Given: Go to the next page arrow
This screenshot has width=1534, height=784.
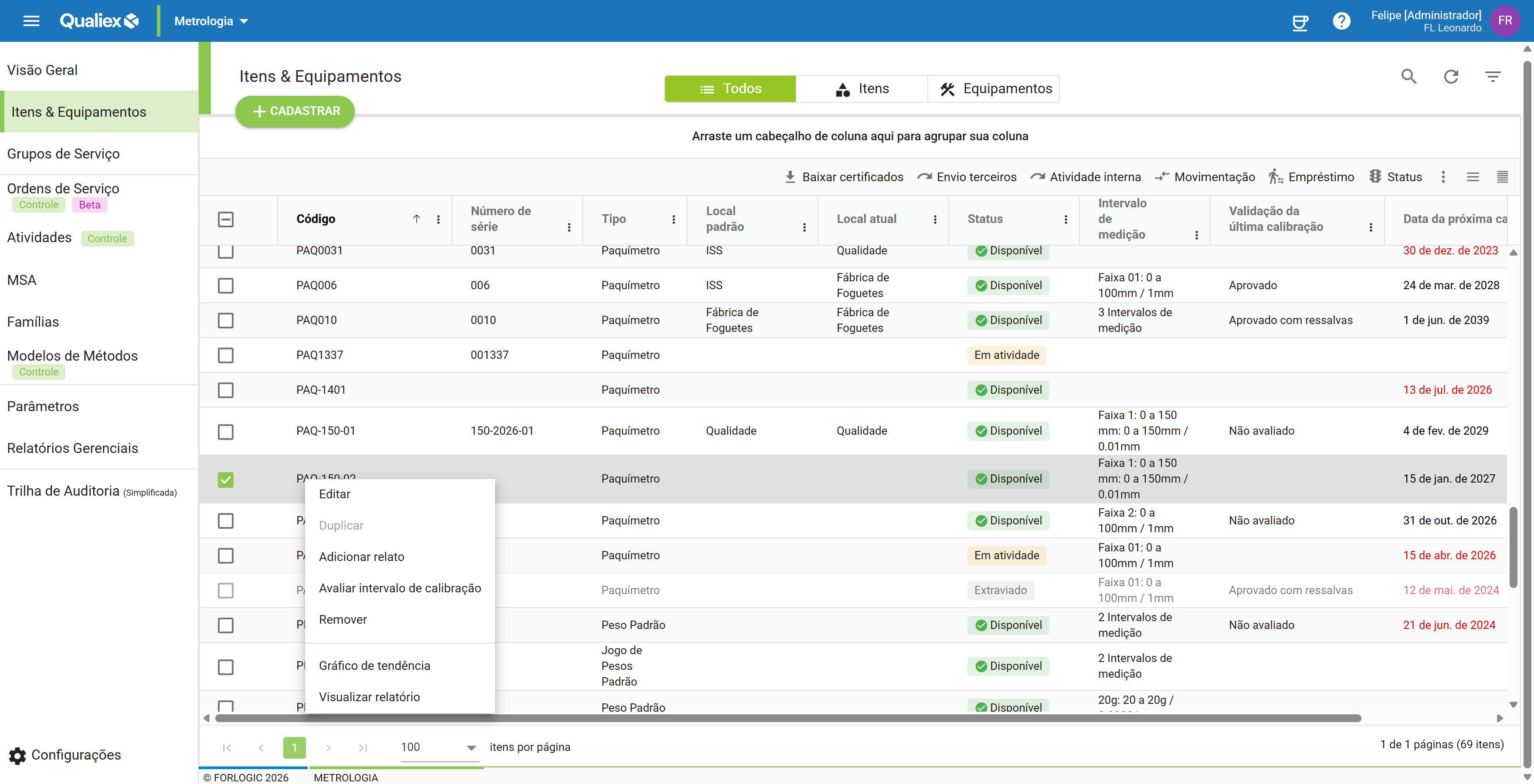Looking at the screenshot, I should [x=328, y=748].
